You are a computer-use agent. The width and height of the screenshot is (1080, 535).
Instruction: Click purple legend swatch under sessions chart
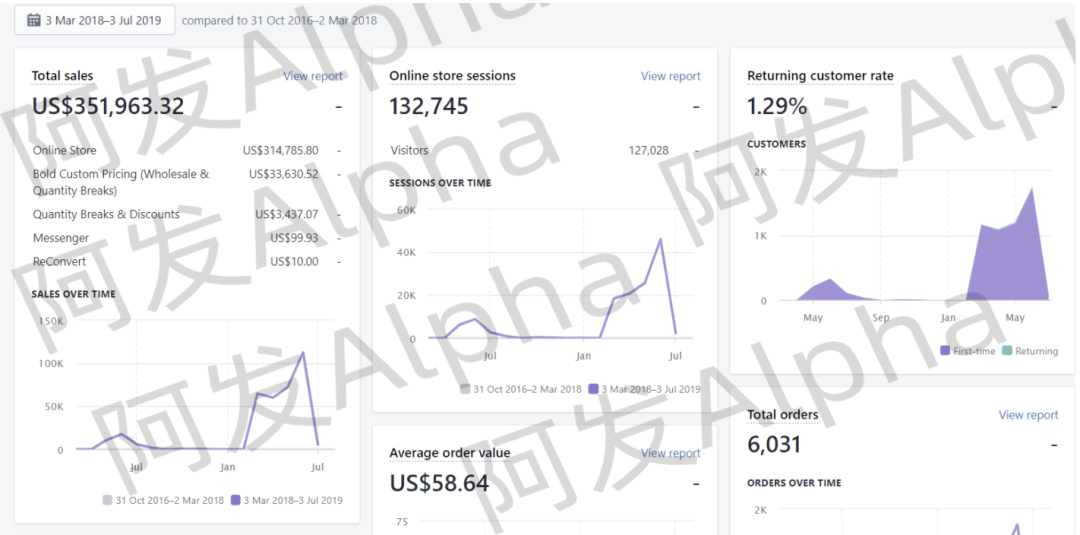(x=593, y=389)
